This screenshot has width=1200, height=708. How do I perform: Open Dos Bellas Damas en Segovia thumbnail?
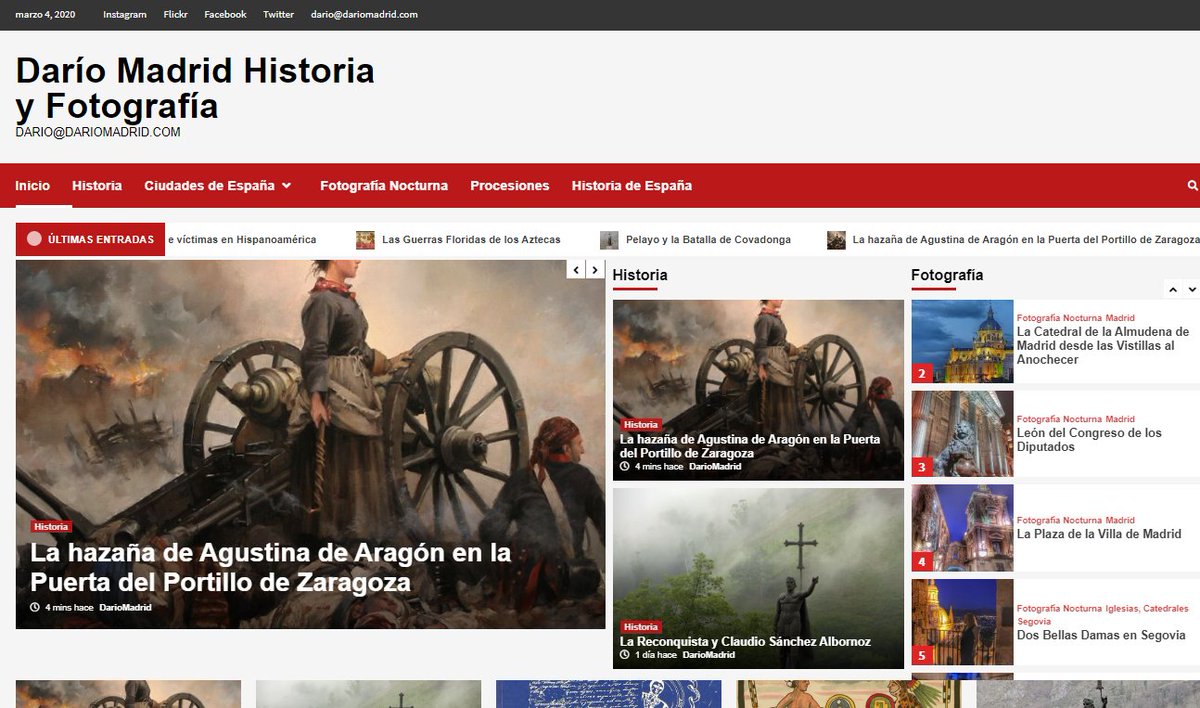pos(962,622)
